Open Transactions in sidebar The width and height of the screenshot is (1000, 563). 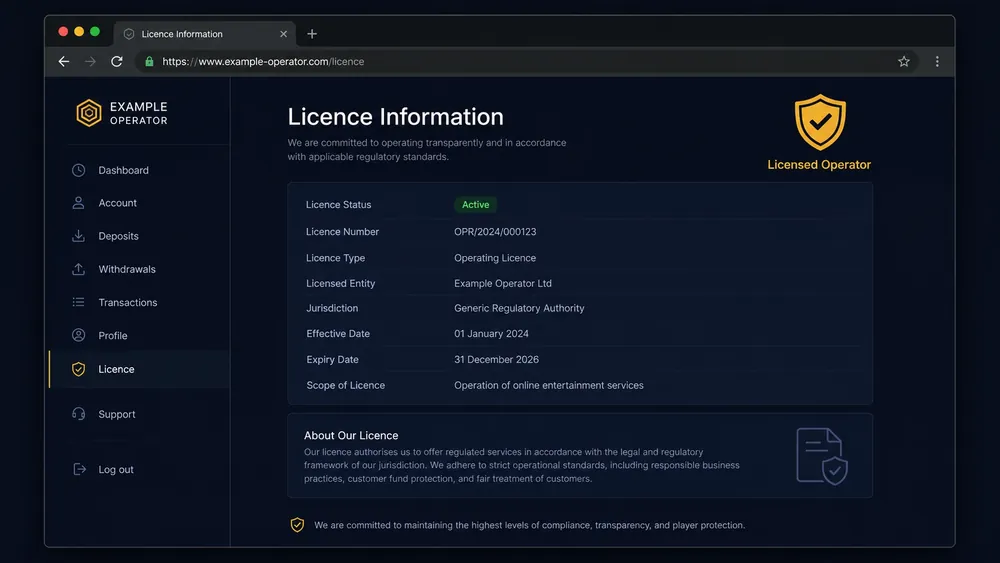(139, 302)
